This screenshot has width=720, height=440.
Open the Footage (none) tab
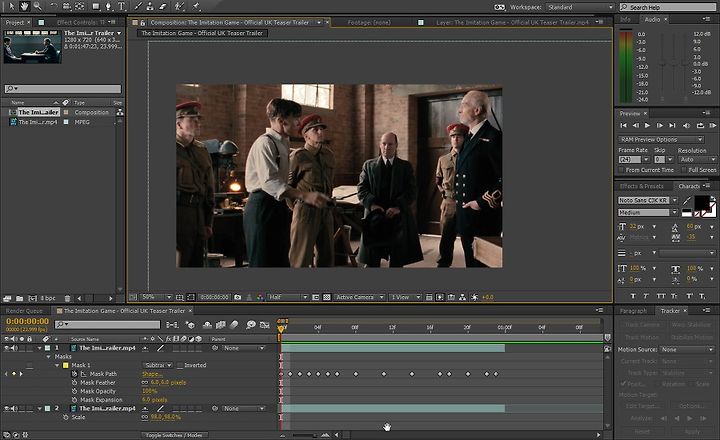pos(369,22)
